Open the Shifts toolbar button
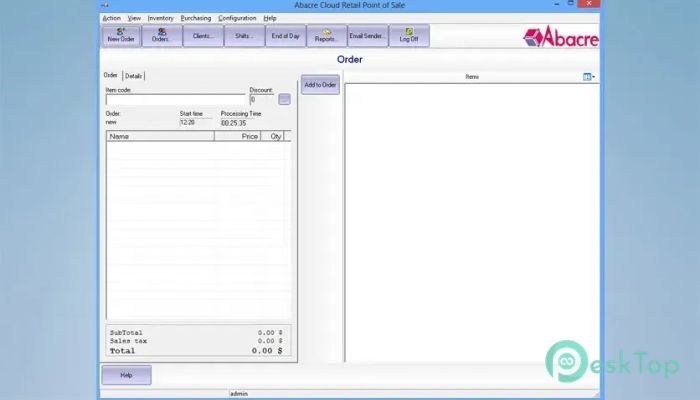 tap(244, 36)
